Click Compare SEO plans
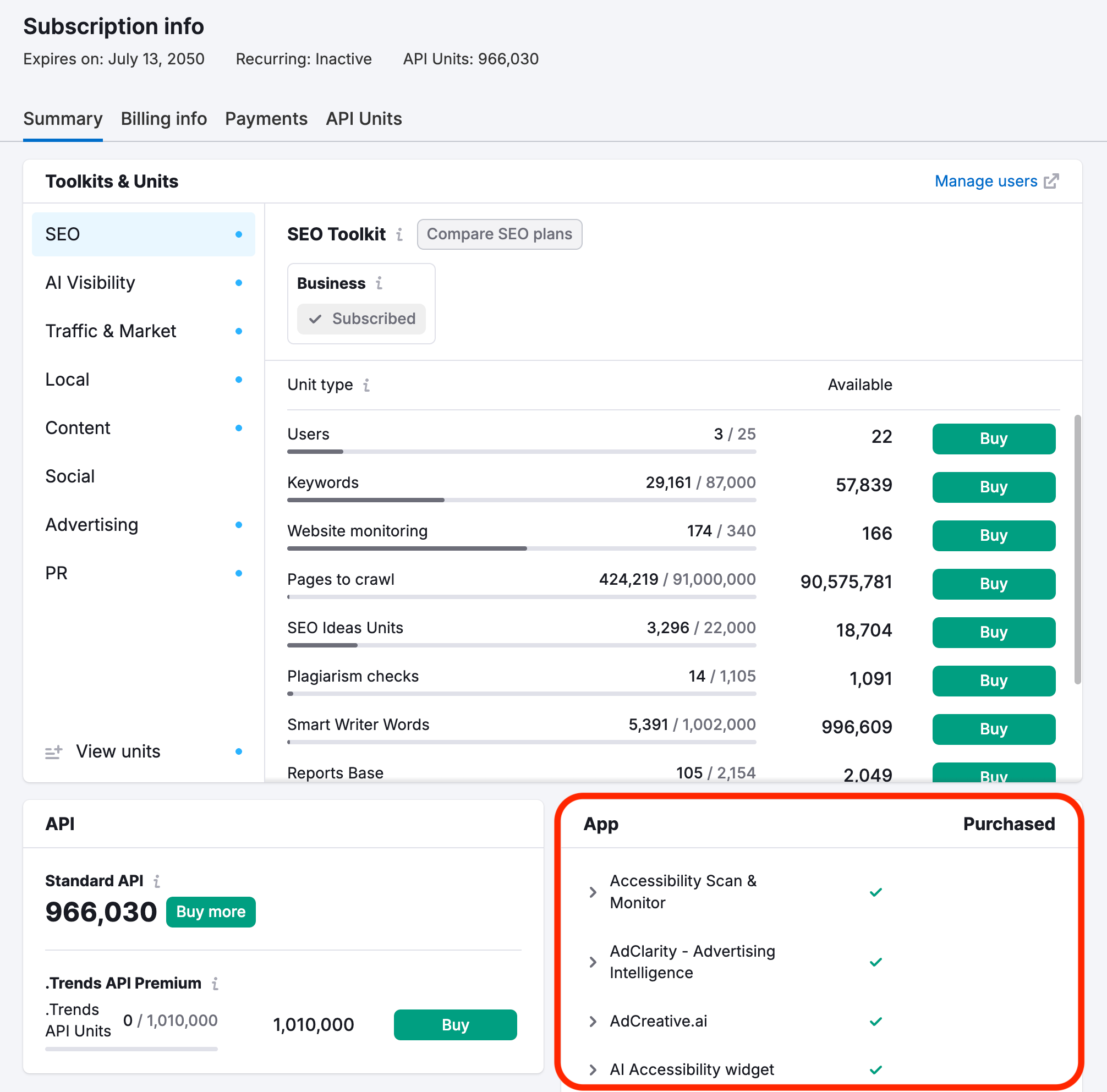1107x1092 pixels. coord(499,234)
